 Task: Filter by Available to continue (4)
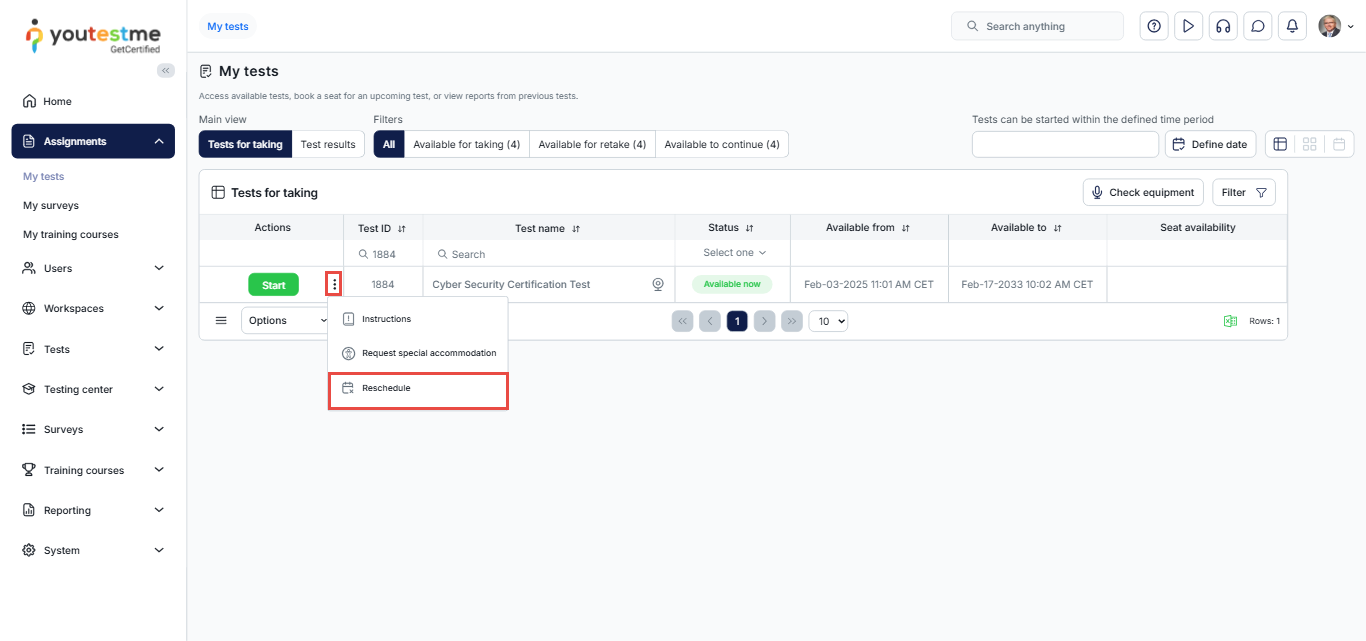(721, 144)
